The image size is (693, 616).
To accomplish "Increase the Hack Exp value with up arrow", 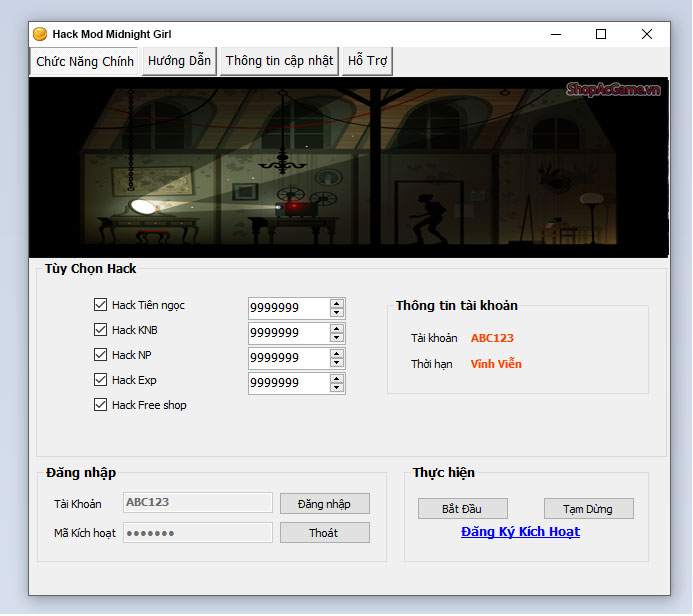I will pyautogui.click(x=337, y=379).
